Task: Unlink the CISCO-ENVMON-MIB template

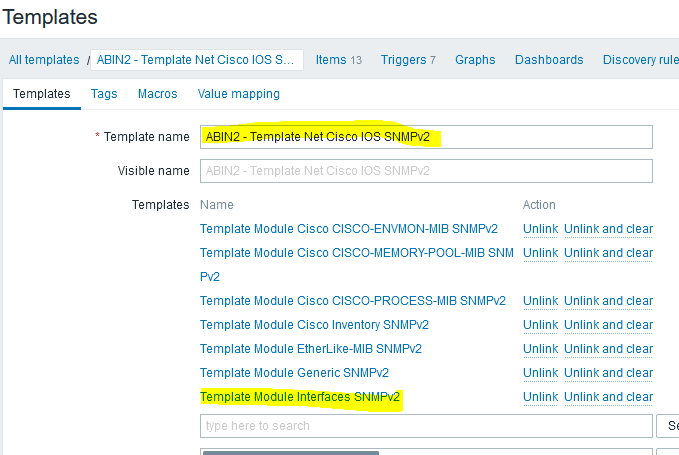Action: pos(540,229)
